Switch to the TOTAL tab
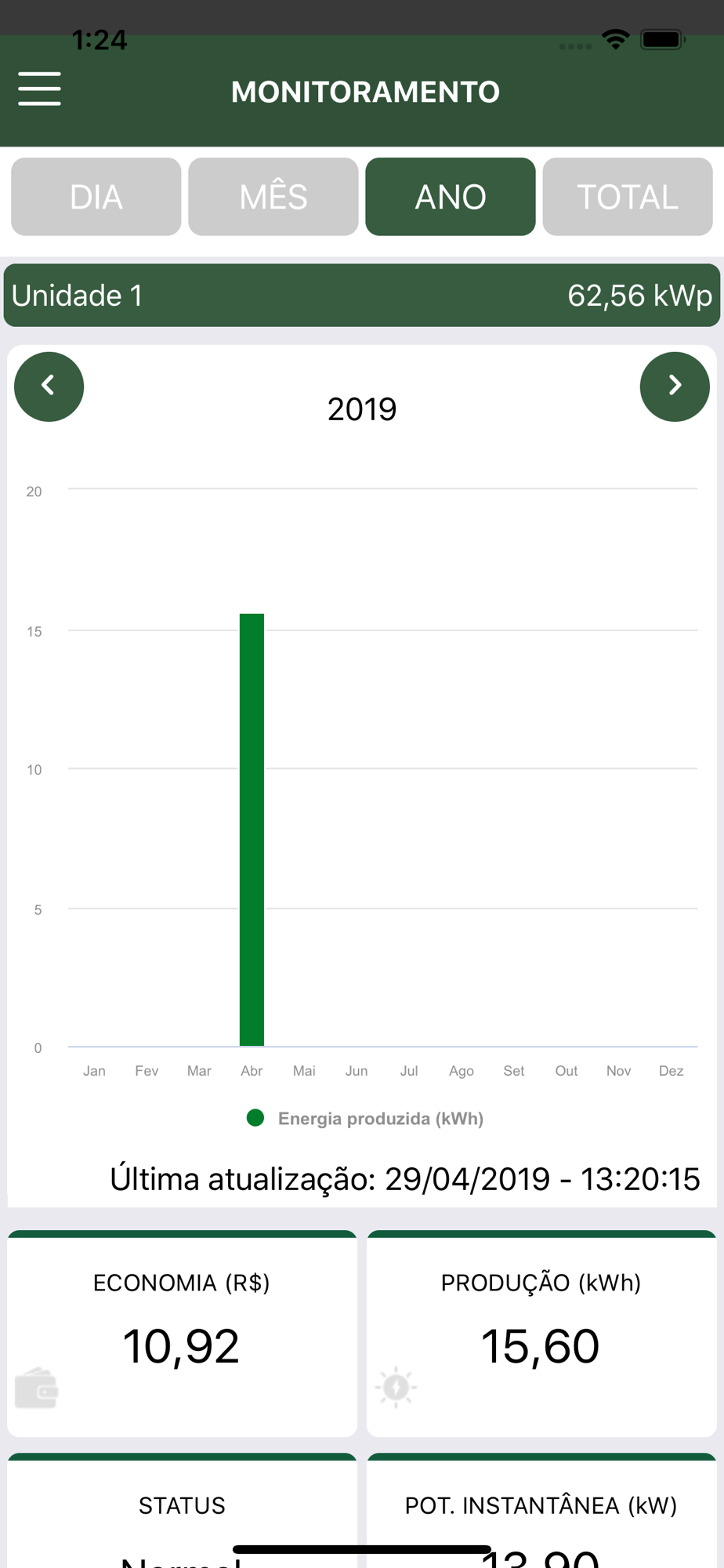Viewport: 724px width, 1568px height. point(628,197)
